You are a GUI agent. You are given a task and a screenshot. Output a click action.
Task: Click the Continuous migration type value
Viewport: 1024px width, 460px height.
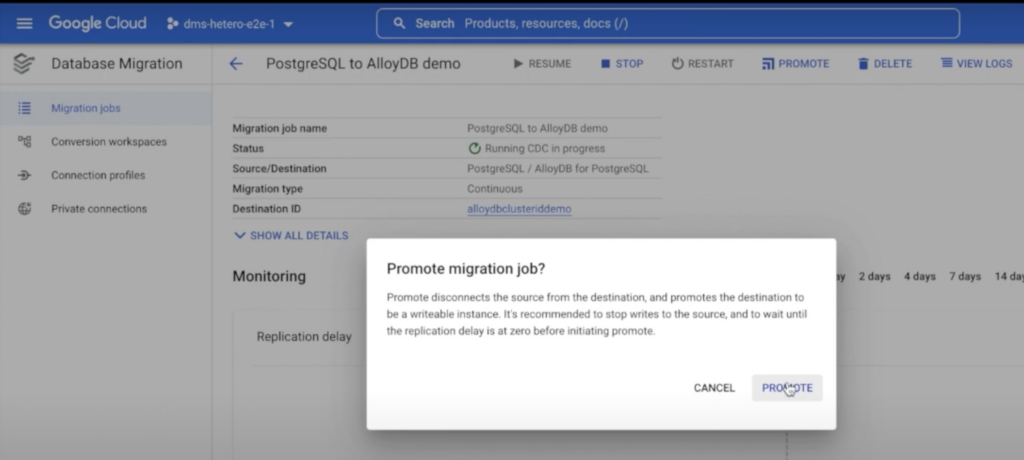click(494, 189)
